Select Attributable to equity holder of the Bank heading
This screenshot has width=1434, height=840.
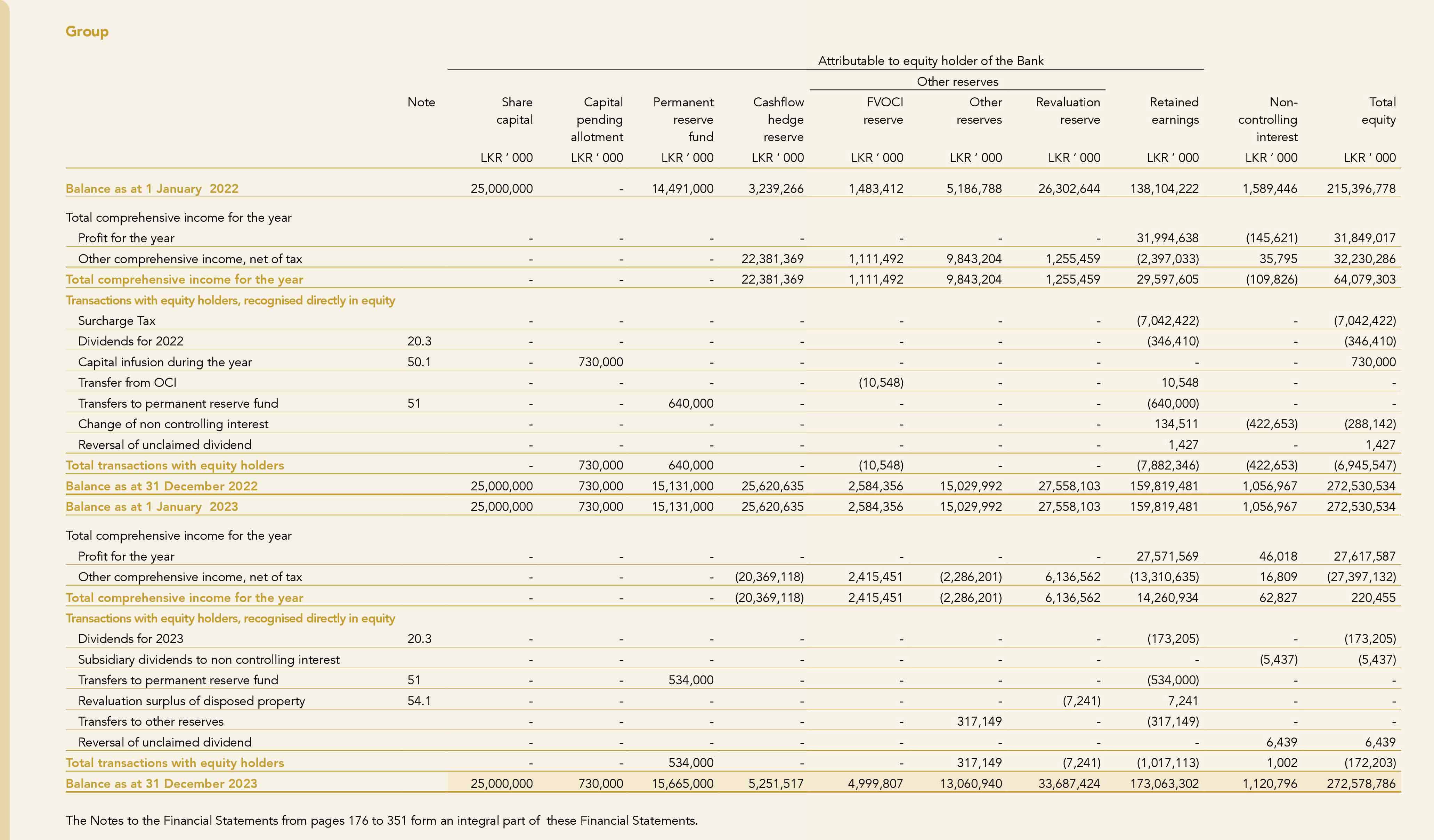tap(930, 61)
